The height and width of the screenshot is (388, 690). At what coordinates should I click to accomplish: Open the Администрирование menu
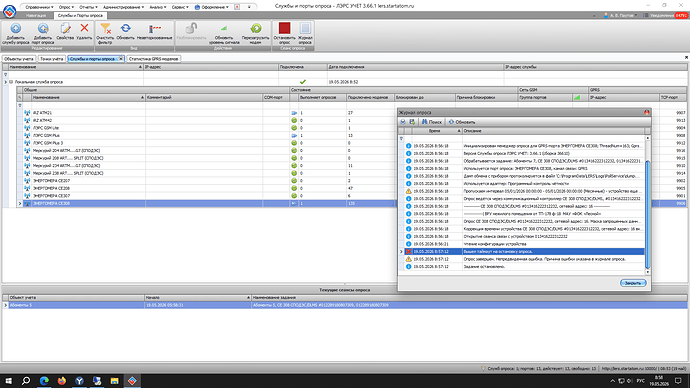(x=123, y=7)
